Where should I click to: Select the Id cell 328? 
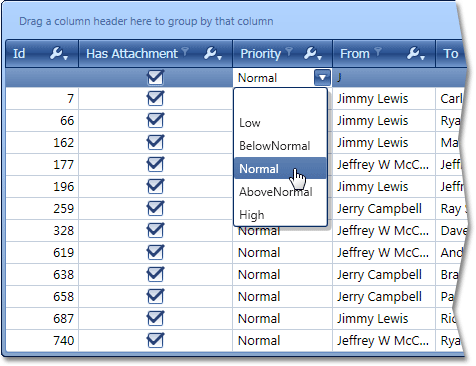click(42, 230)
